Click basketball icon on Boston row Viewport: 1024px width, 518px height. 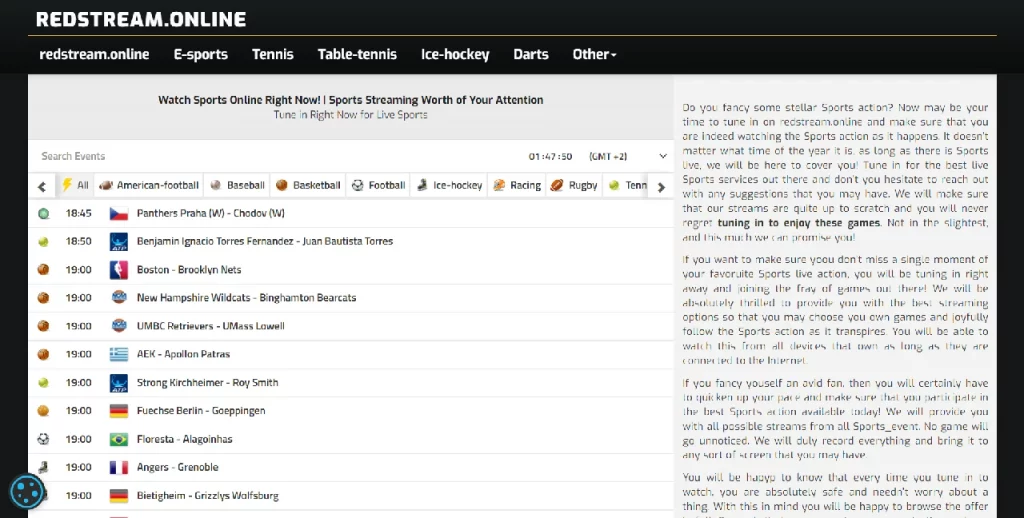tap(43, 269)
